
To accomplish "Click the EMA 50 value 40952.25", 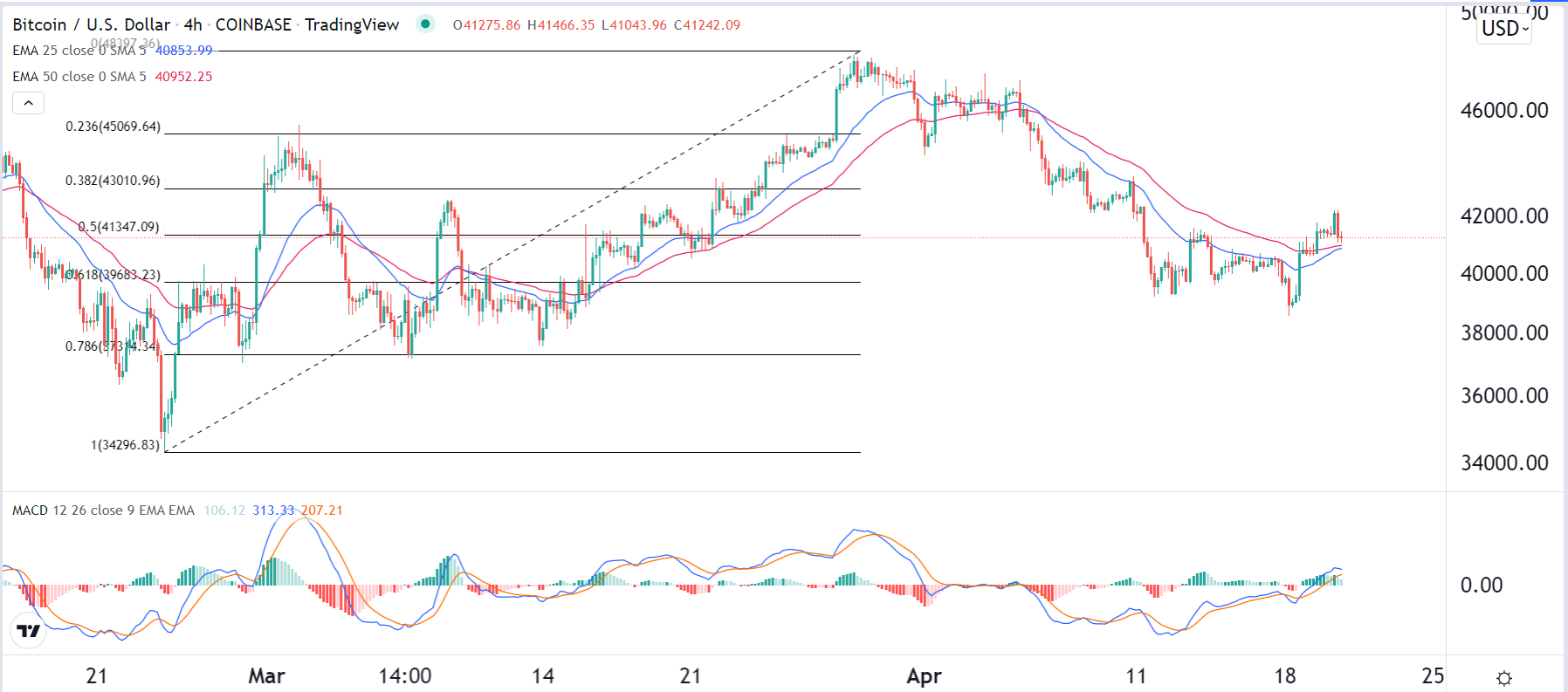I will 183,77.
